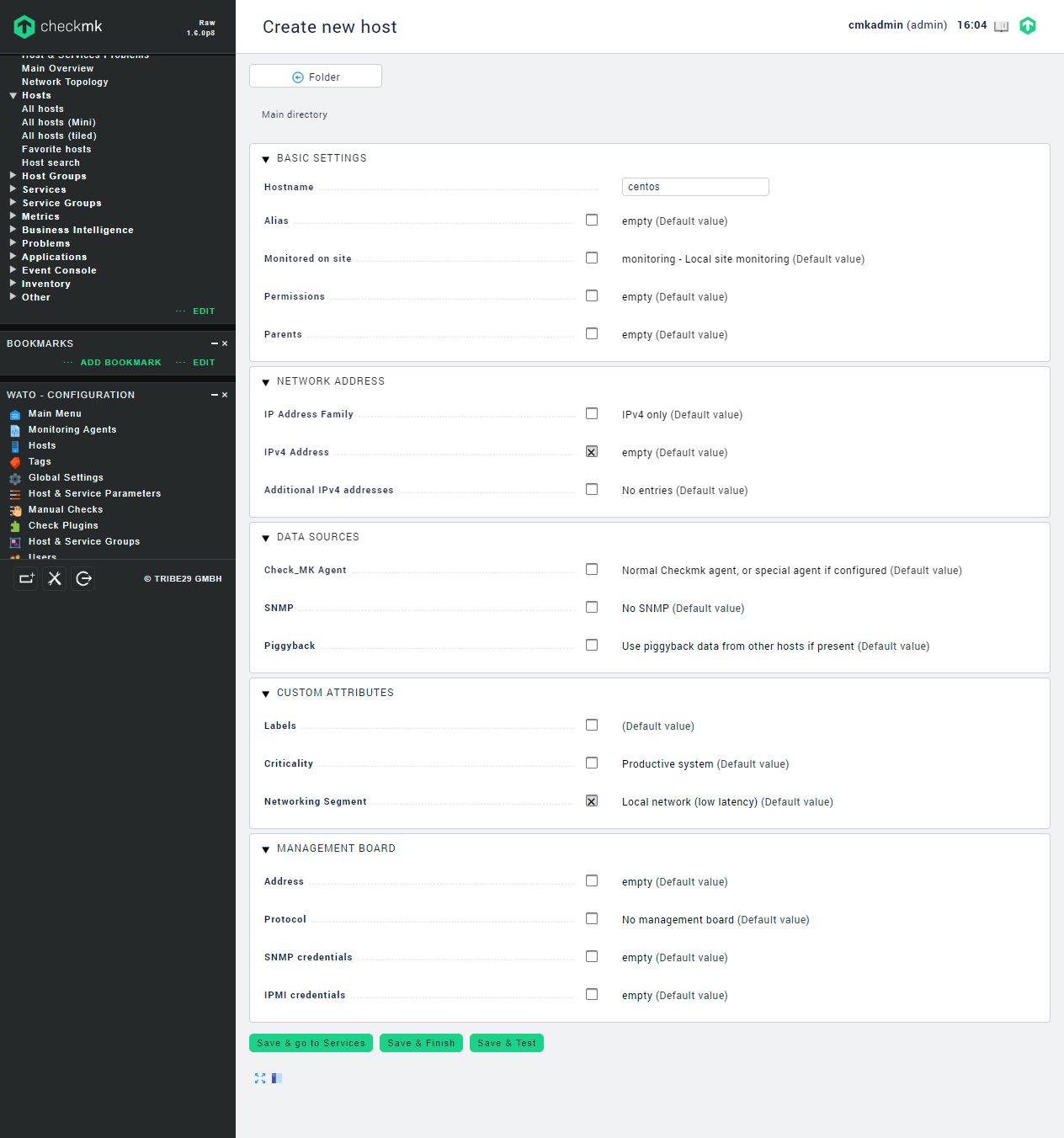Open inline help book icon in header
Screen dimensions: 1064x1138
(1001, 26)
